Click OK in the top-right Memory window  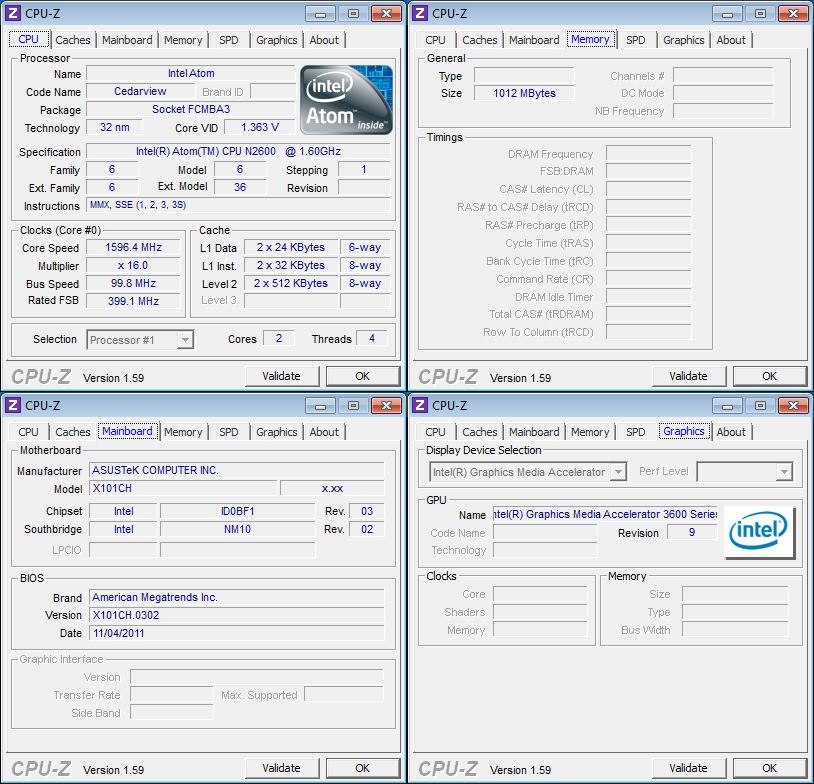click(x=769, y=376)
